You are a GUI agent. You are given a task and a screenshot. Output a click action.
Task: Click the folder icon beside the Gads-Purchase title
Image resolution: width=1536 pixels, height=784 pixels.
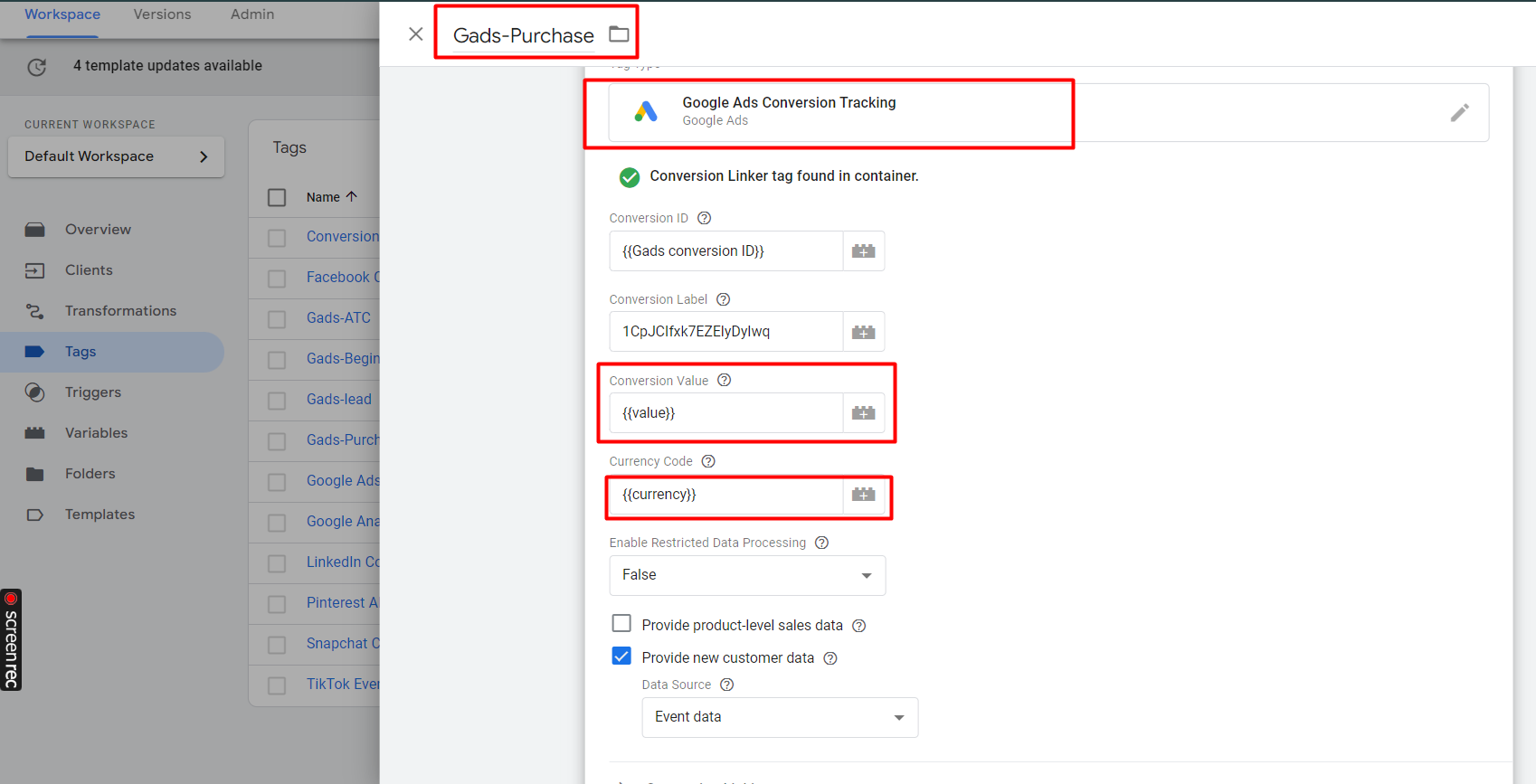[x=619, y=34]
